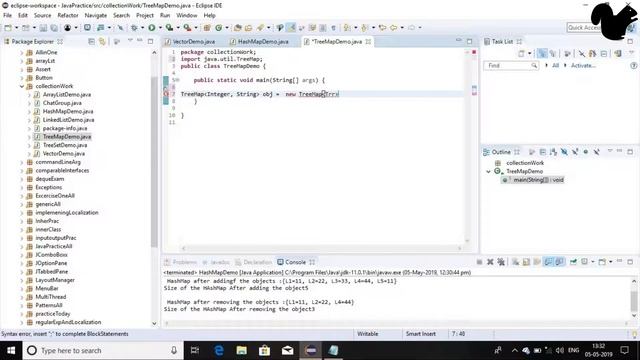
Task: Click Focus on Active Task in Outline
Action: coord(531,152)
